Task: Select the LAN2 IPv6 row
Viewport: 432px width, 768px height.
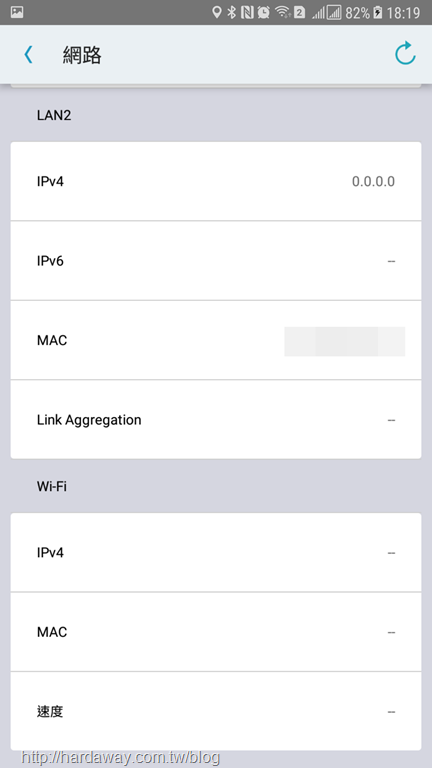Action: (216, 261)
